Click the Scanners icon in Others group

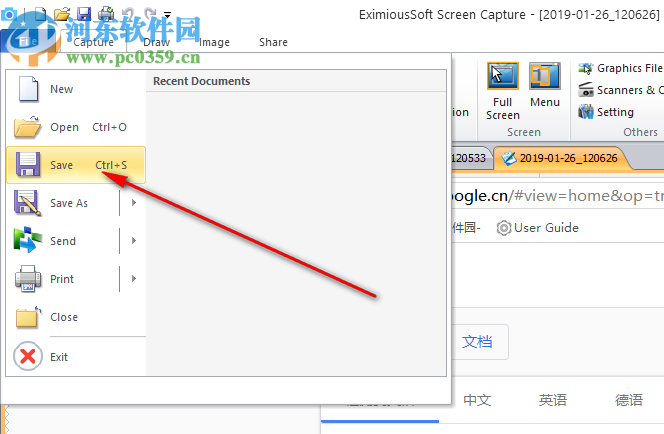click(x=586, y=90)
